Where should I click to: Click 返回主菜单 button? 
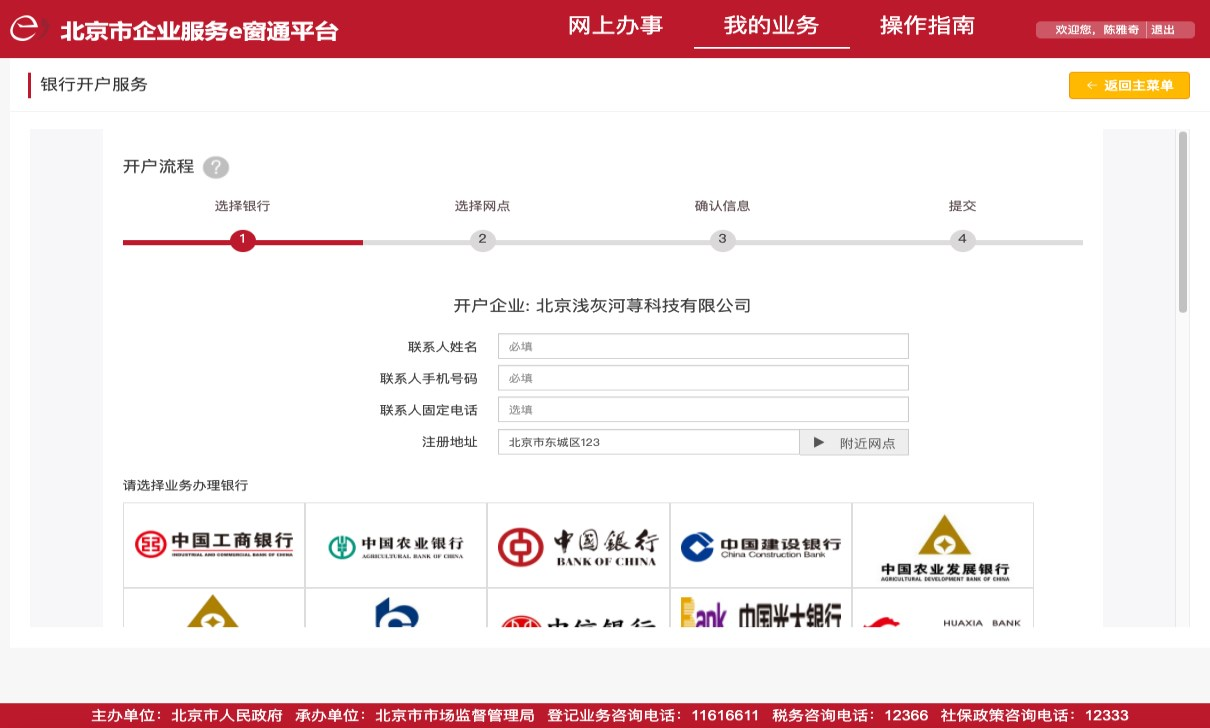[1129, 86]
